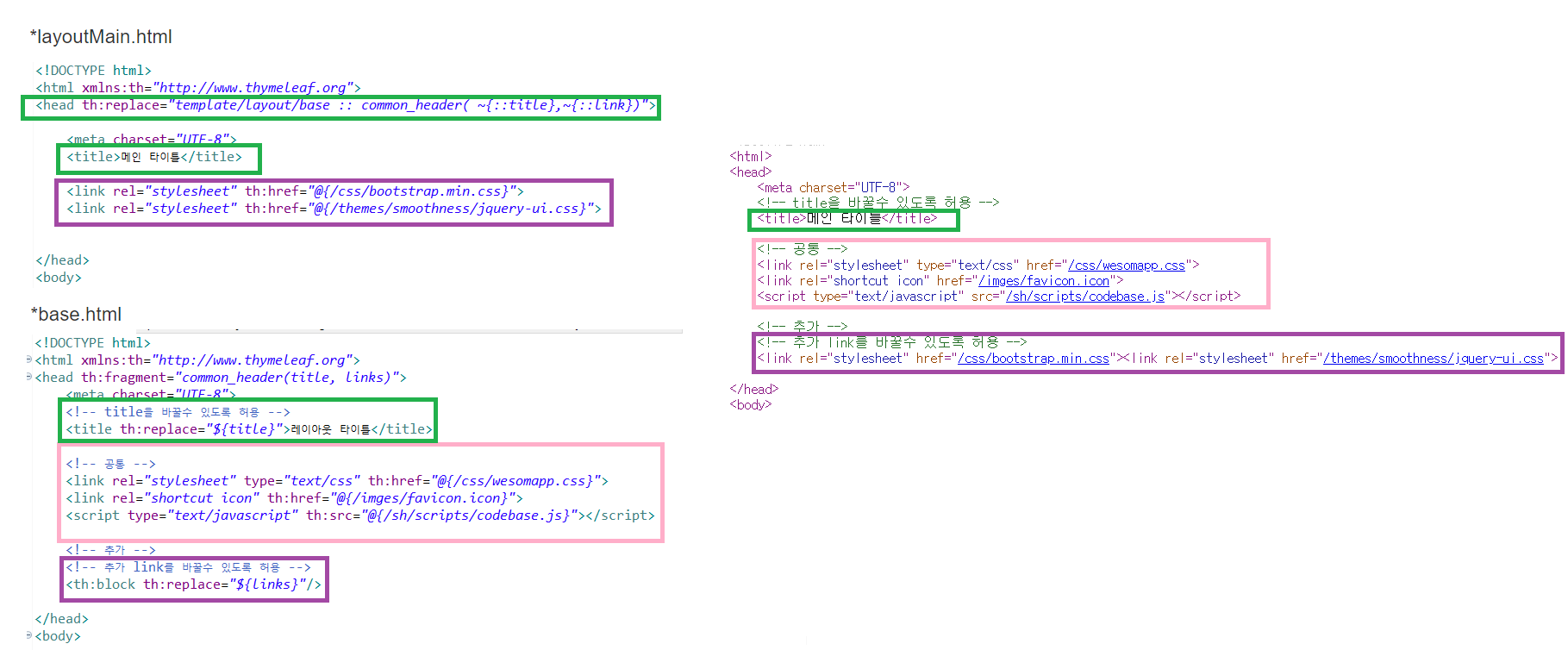
Task: Click the shortcut icon th:href favicon line in base.html
Action: (x=294, y=498)
